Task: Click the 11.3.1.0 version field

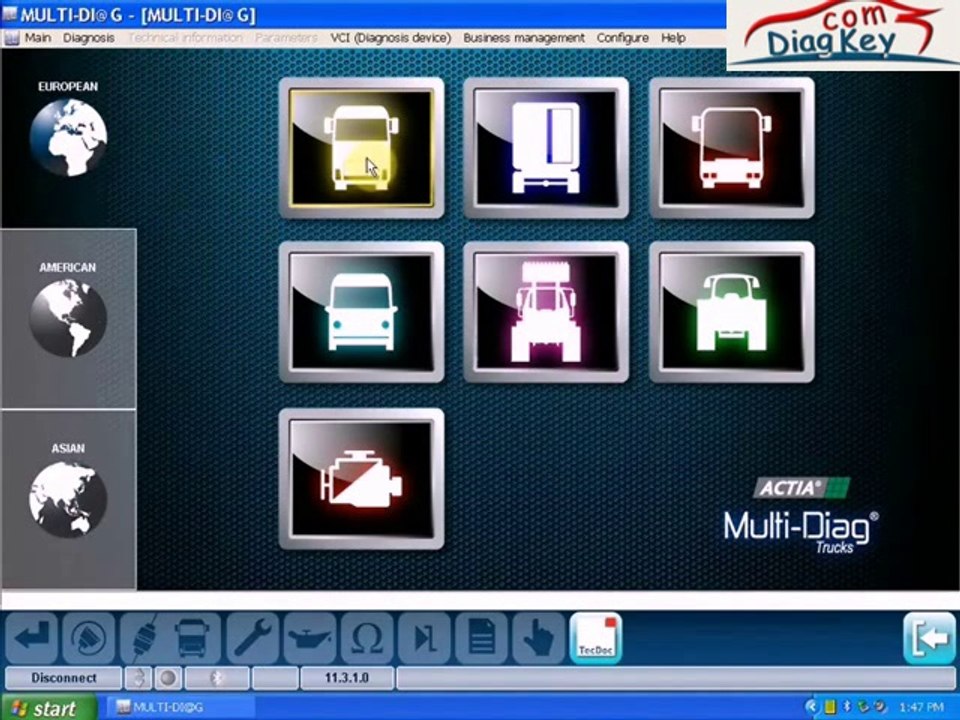Action: tap(347, 678)
